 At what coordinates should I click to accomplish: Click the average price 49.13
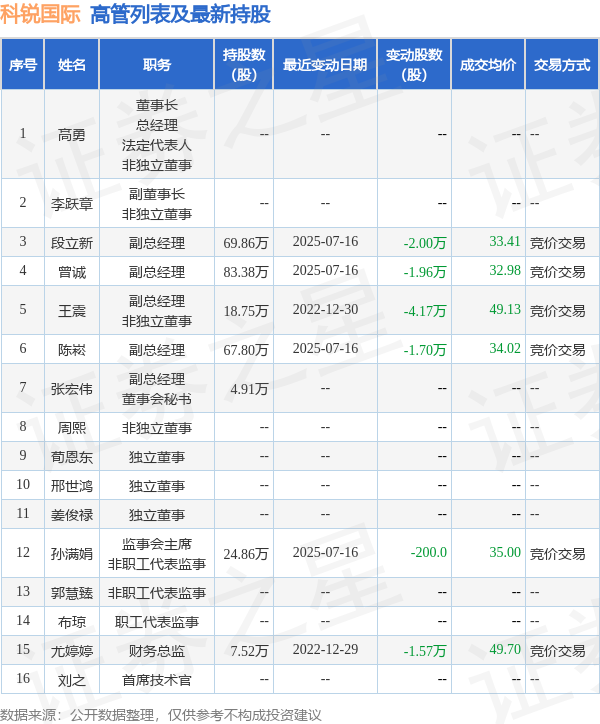tap(505, 309)
